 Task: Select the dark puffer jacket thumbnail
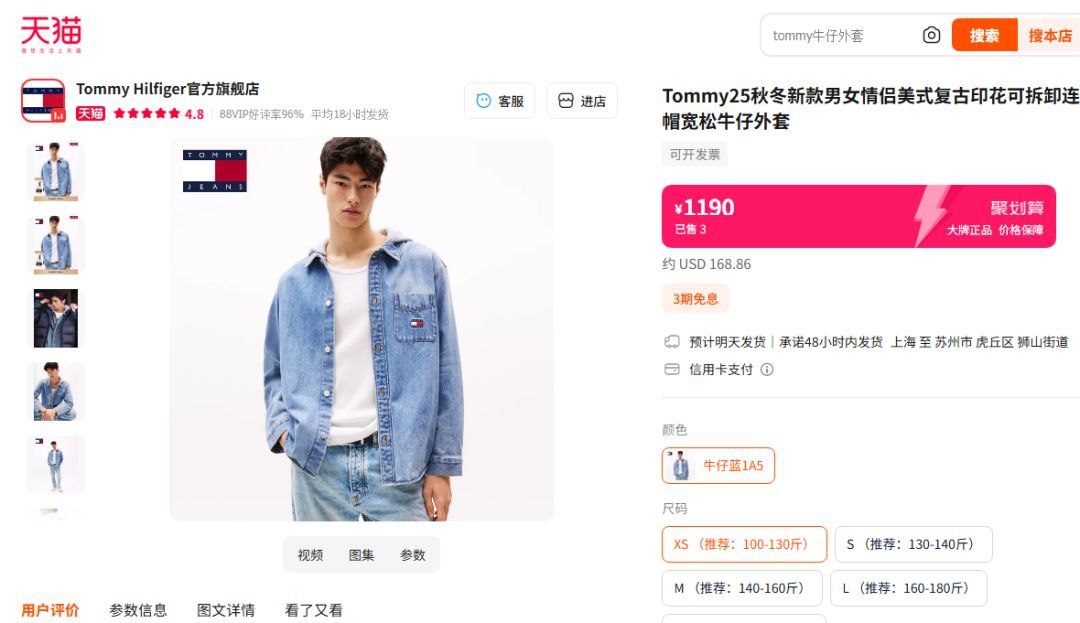tap(56, 318)
